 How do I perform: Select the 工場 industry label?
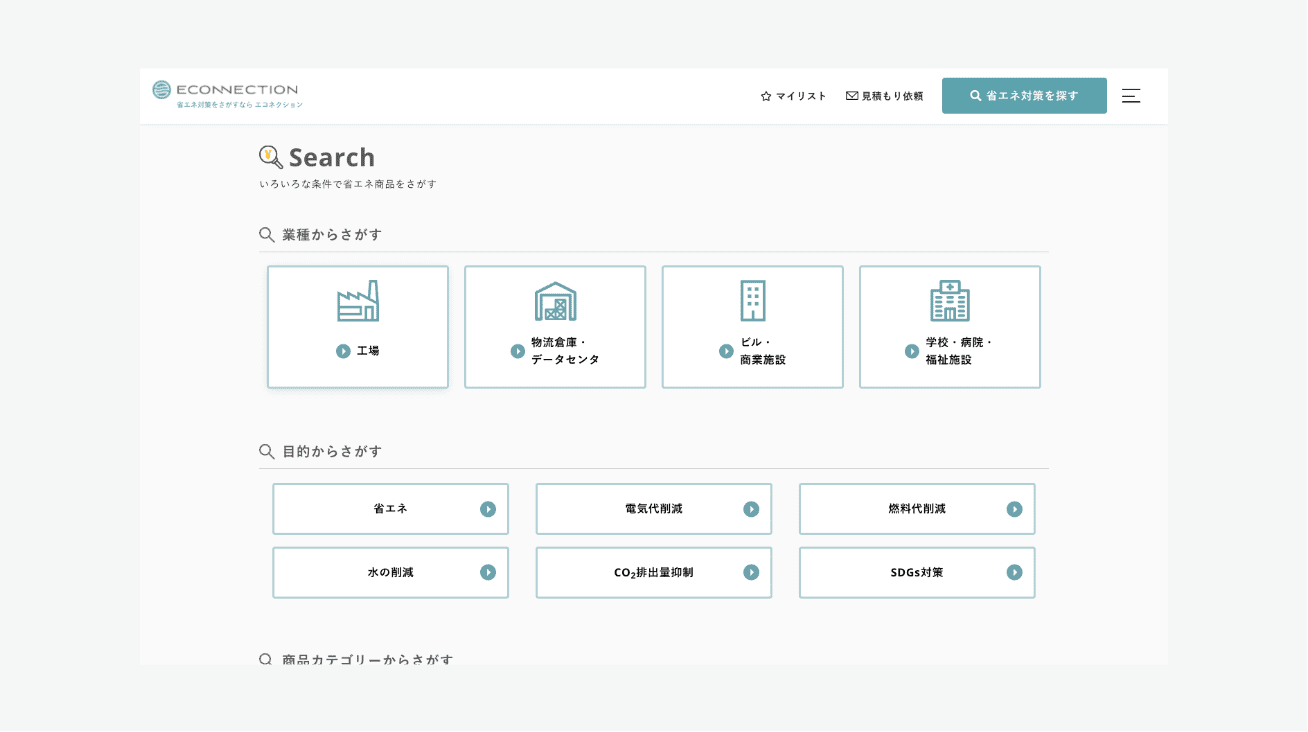click(368, 351)
